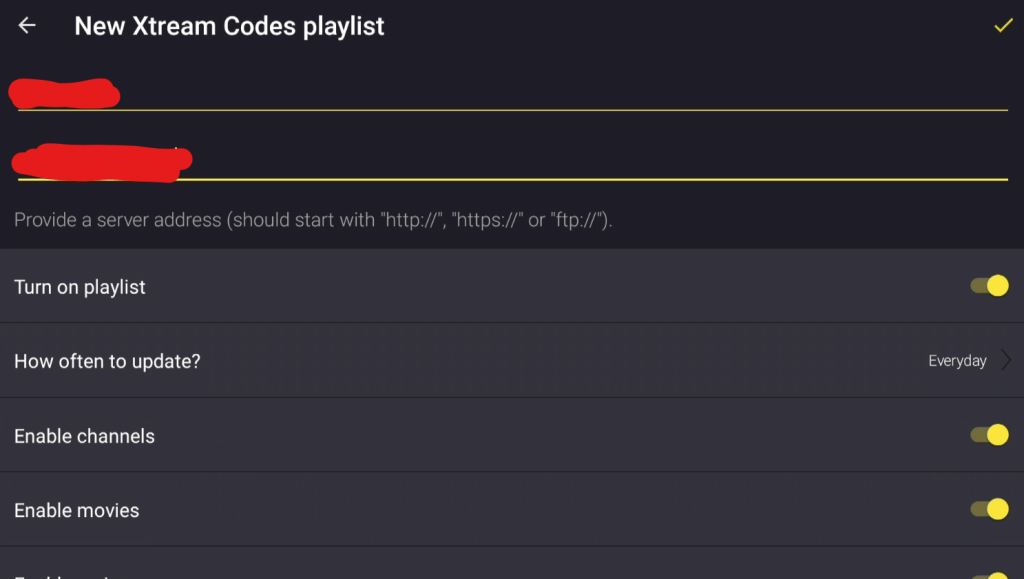Viewport: 1024px width, 579px height.
Task: Go back using the arrow icon
Action: pyautogui.click(x=27, y=26)
